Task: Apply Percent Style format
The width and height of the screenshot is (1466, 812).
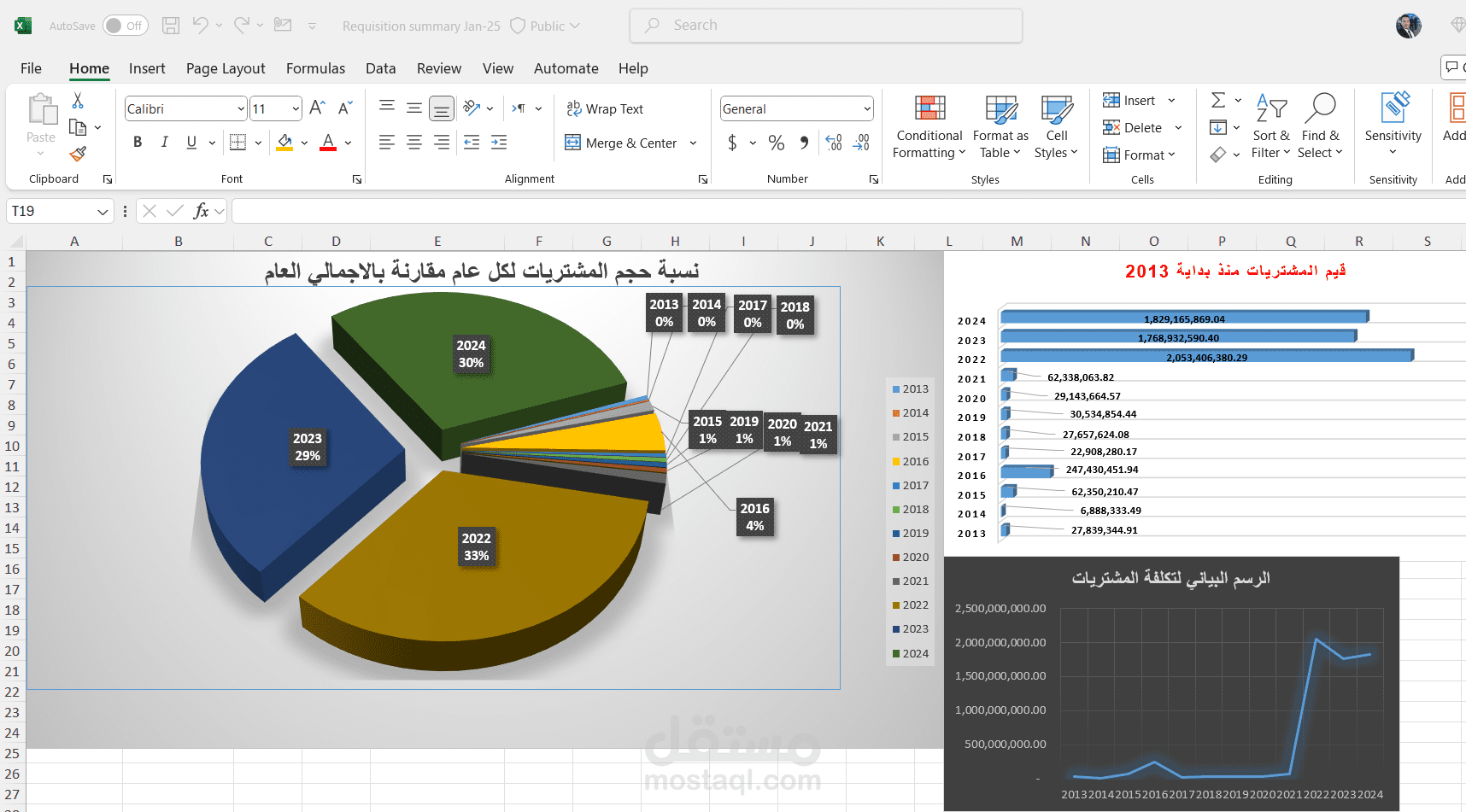Action: (x=776, y=143)
